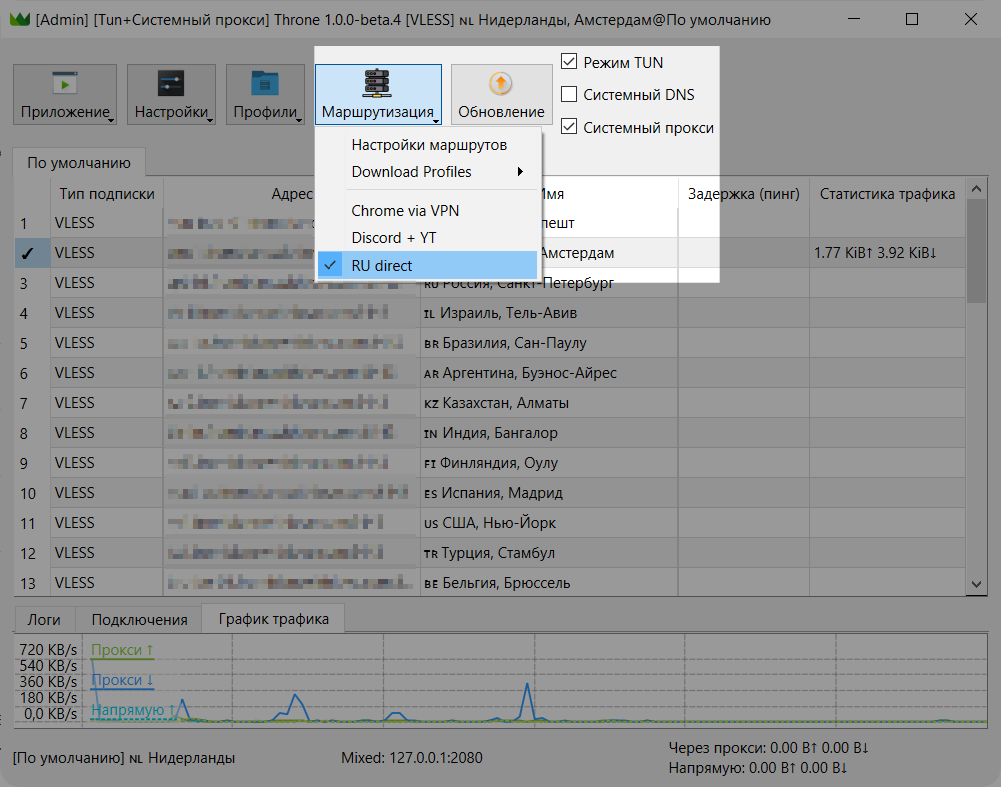Open the Приложение dropdown arrow
The width and height of the screenshot is (1001, 787).
[109, 119]
